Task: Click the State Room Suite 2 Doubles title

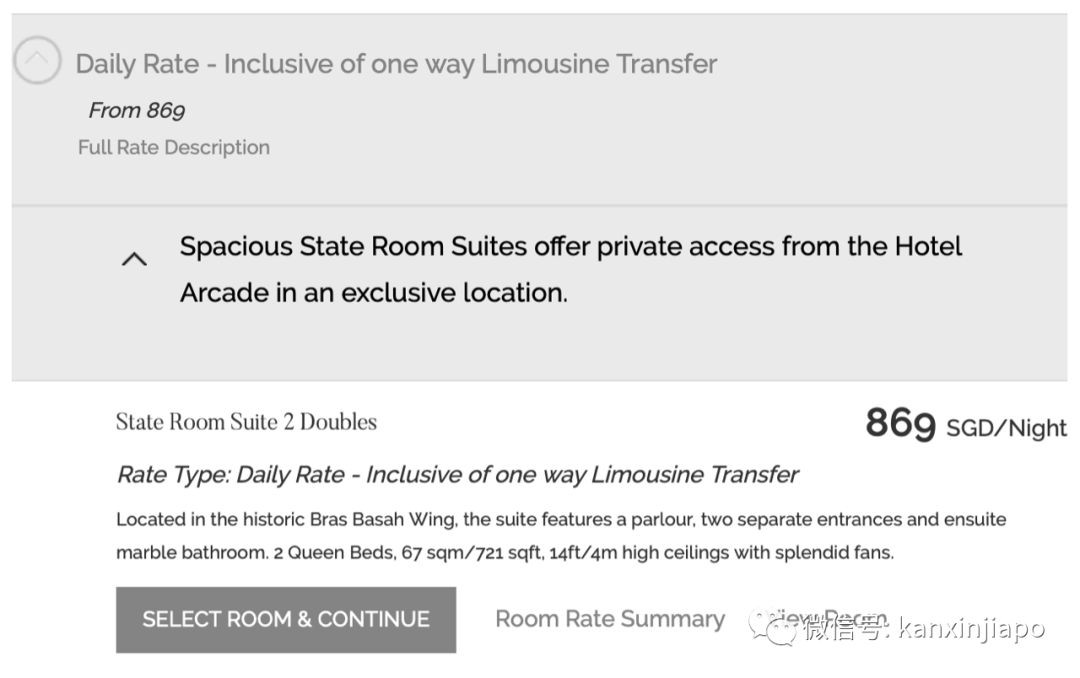Action: 246,422
